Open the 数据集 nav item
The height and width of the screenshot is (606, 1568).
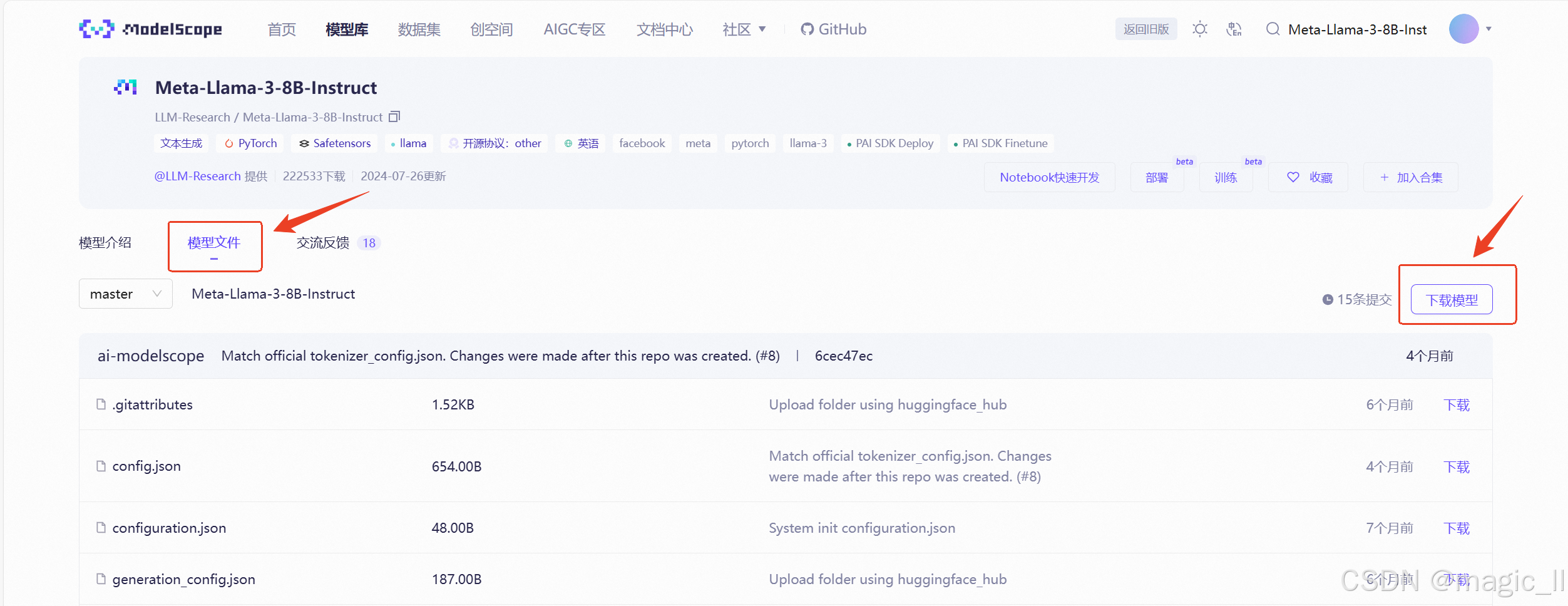point(419,29)
